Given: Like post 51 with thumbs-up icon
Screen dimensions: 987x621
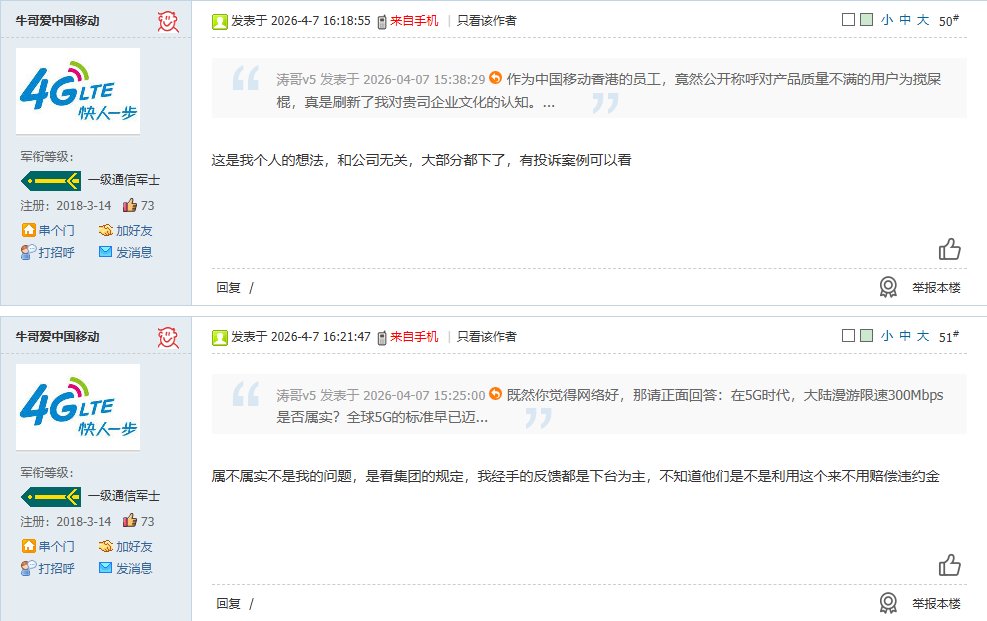Looking at the screenshot, I should (950, 565).
